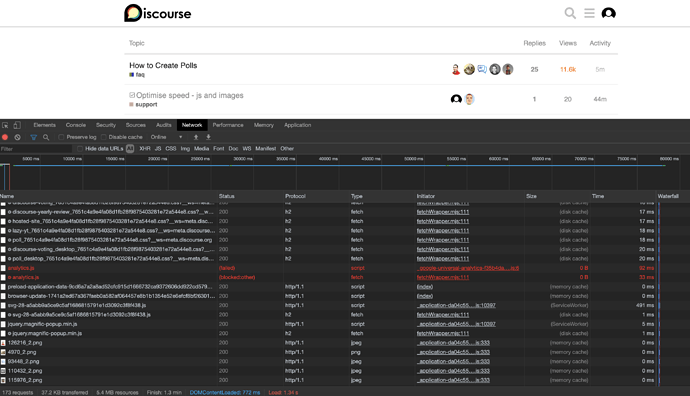Focus the network Filter text field
The height and width of the screenshot is (396, 690).
tap(36, 149)
